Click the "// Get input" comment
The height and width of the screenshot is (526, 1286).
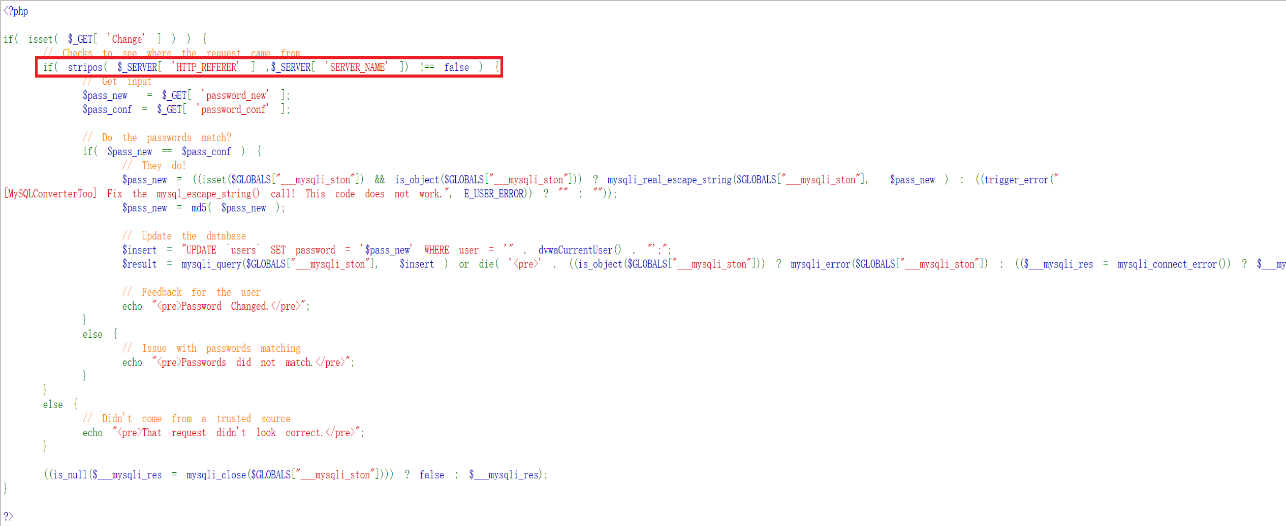click(118, 81)
